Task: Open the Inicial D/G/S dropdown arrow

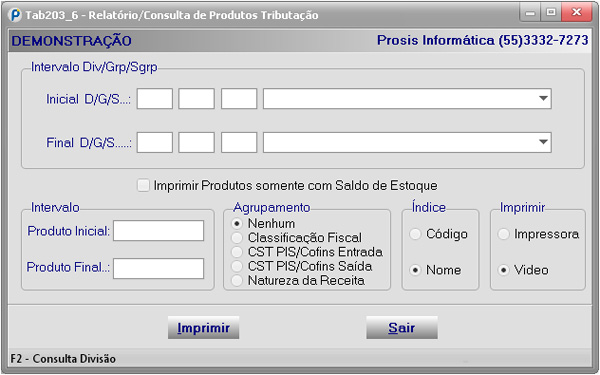Action: pyautogui.click(x=543, y=99)
